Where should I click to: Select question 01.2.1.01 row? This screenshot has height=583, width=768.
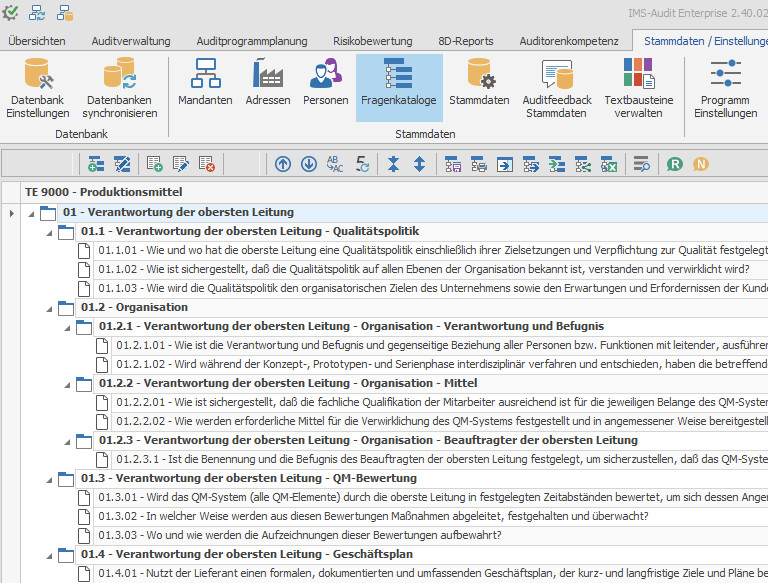point(440,345)
